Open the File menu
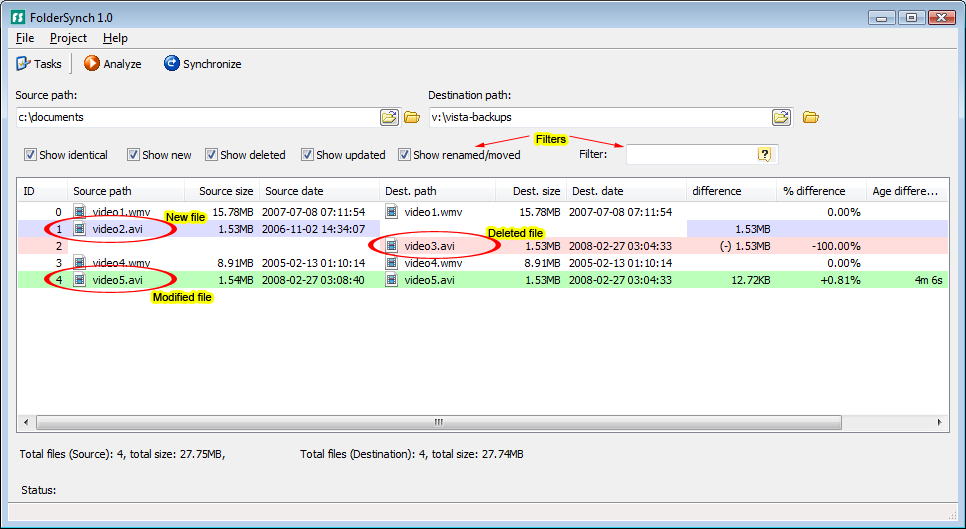Viewport: 966px width, 529px height. click(x=25, y=38)
